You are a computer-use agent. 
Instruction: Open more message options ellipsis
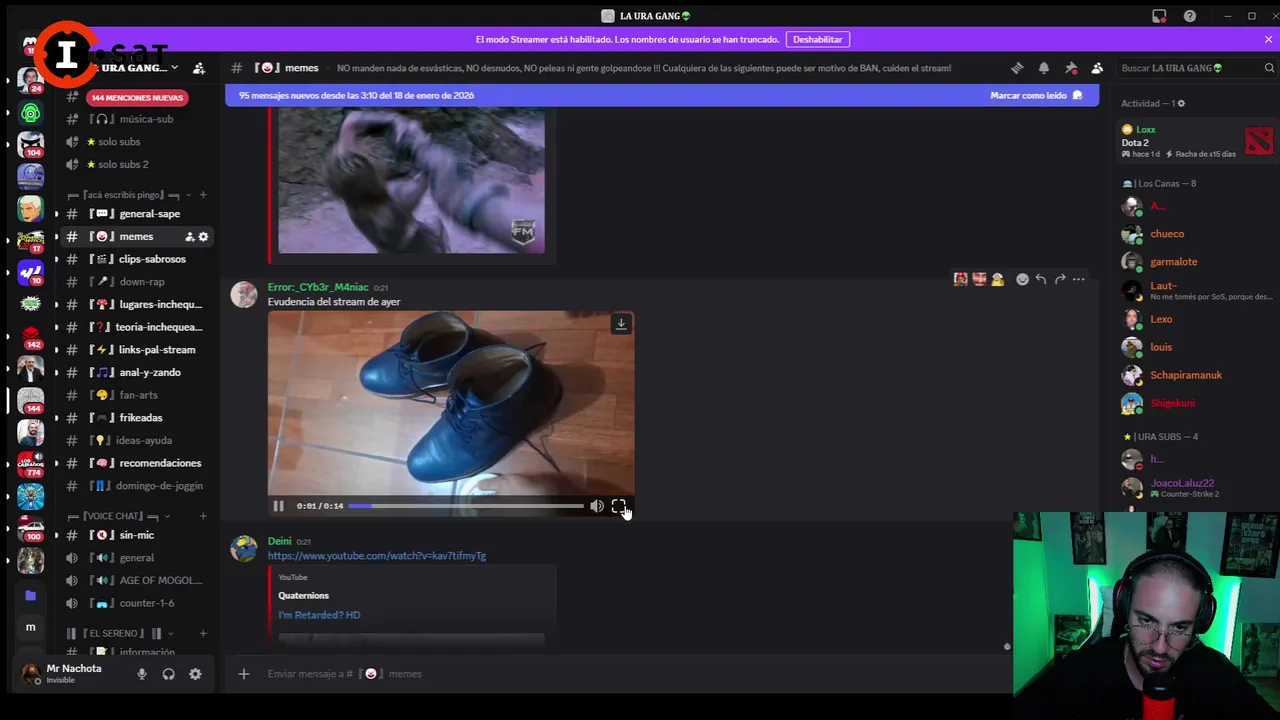tap(1079, 279)
